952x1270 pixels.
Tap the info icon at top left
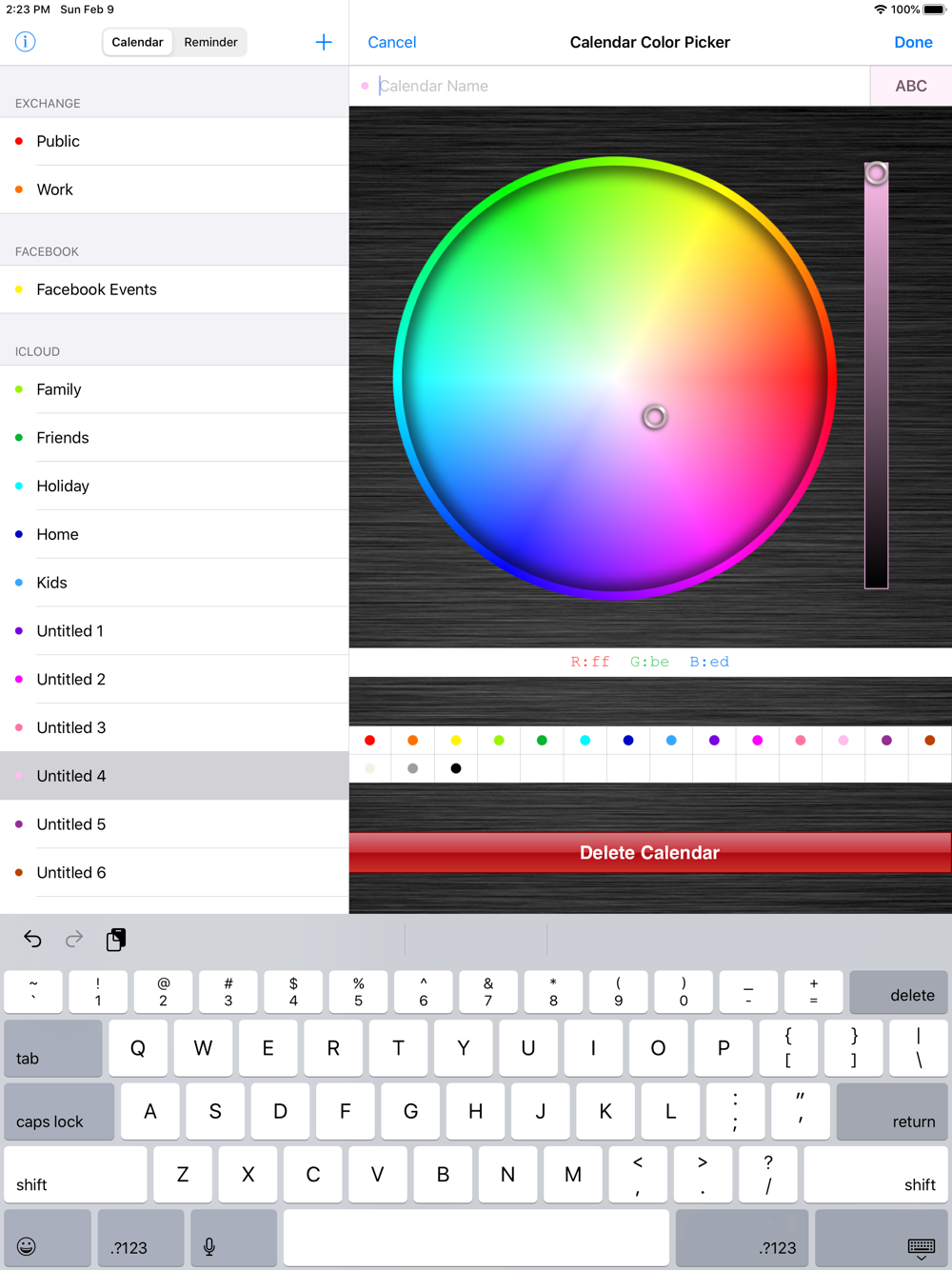(x=26, y=42)
